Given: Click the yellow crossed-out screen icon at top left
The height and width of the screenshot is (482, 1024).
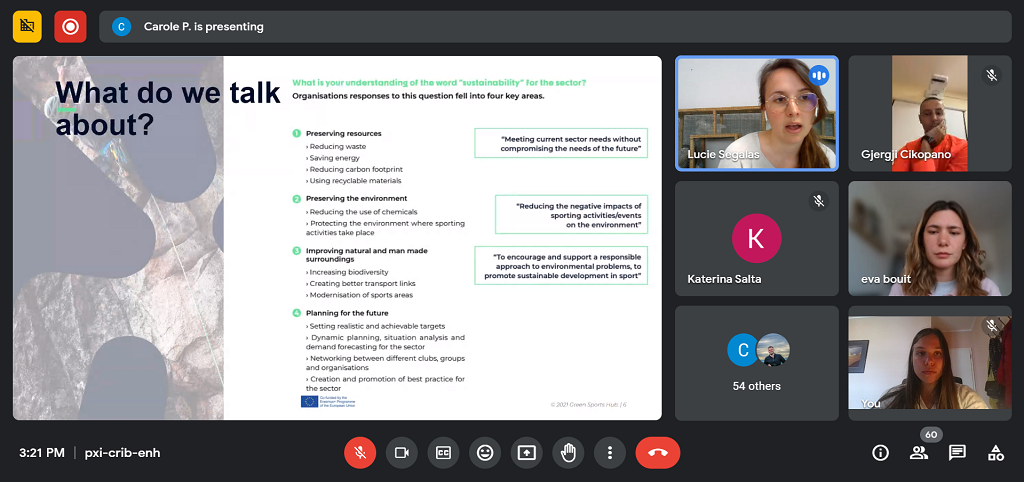Looking at the screenshot, I should pyautogui.click(x=27, y=27).
